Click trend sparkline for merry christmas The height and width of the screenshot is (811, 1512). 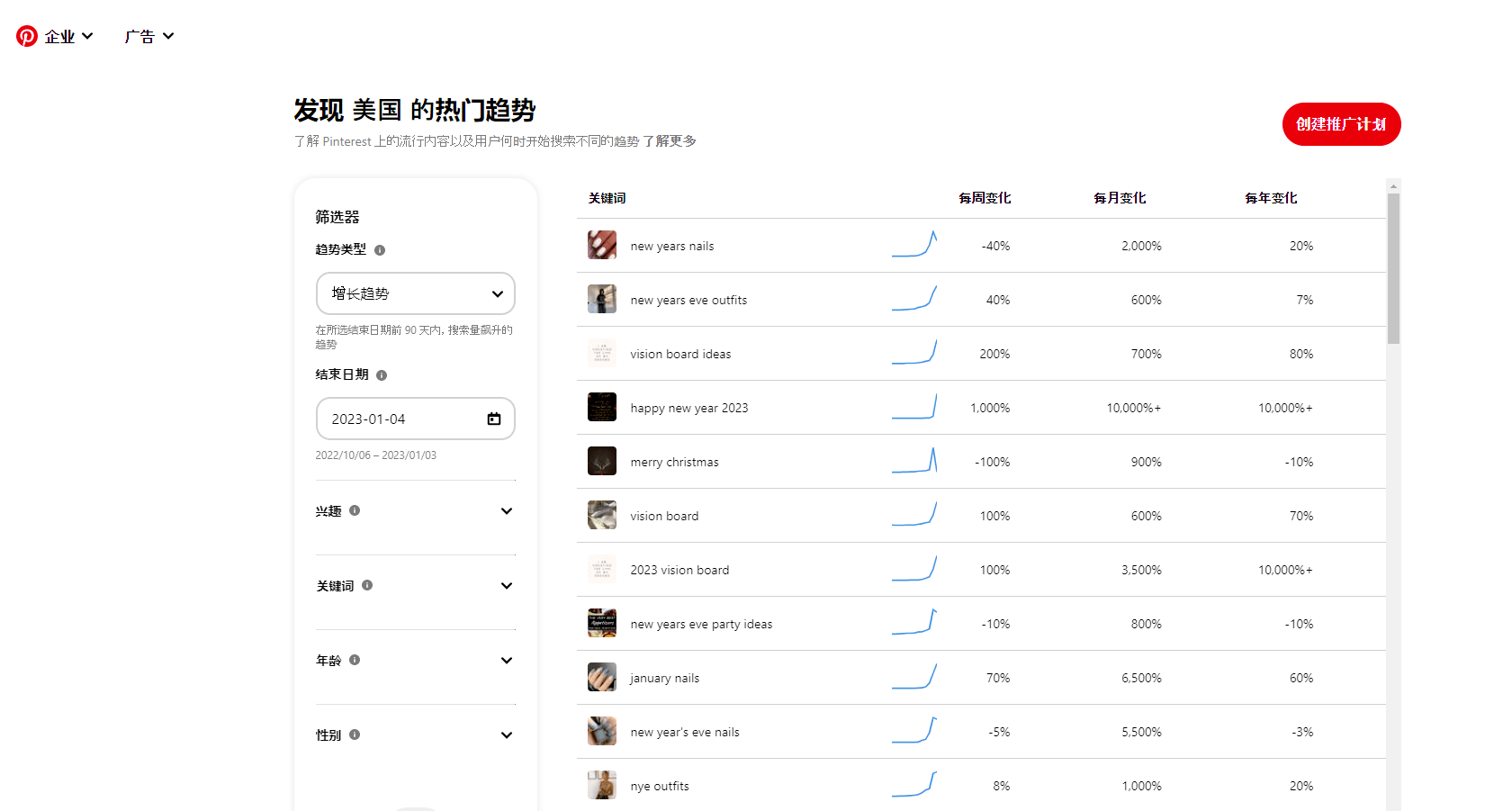tap(914, 460)
